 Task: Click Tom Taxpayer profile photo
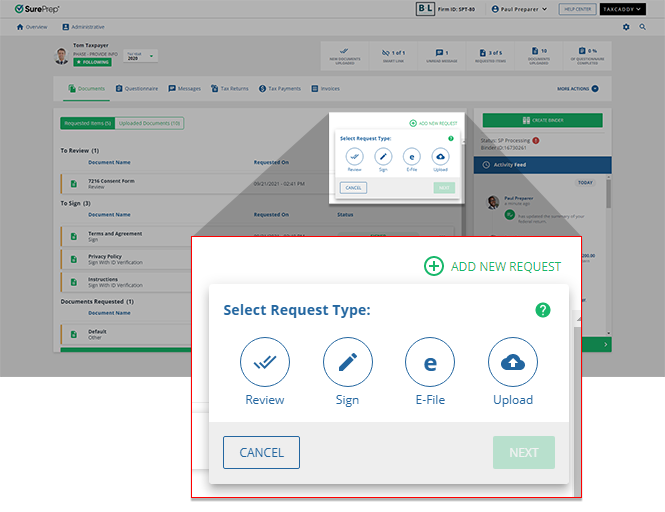pos(61,56)
